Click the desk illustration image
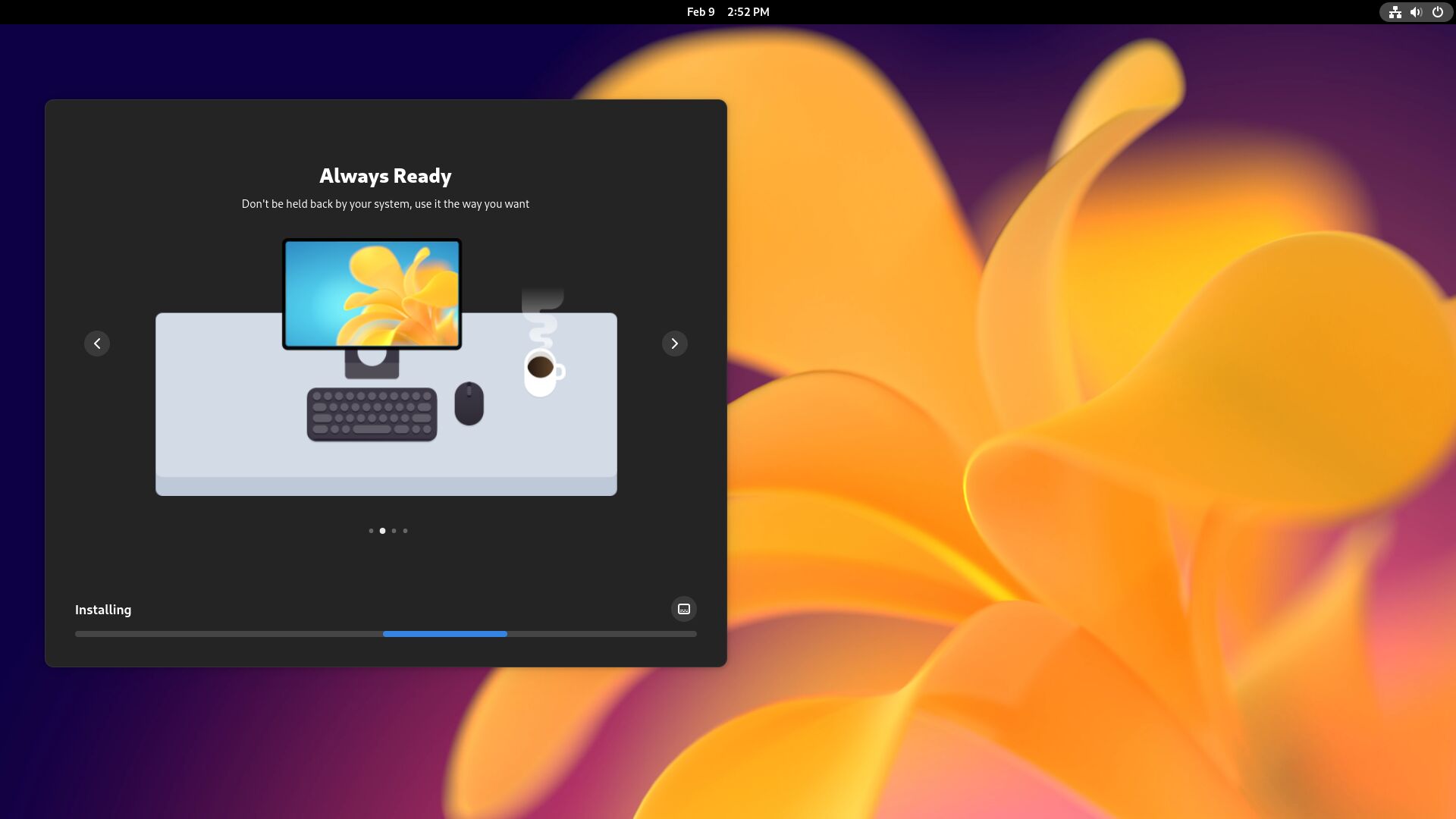 pos(386,367)
